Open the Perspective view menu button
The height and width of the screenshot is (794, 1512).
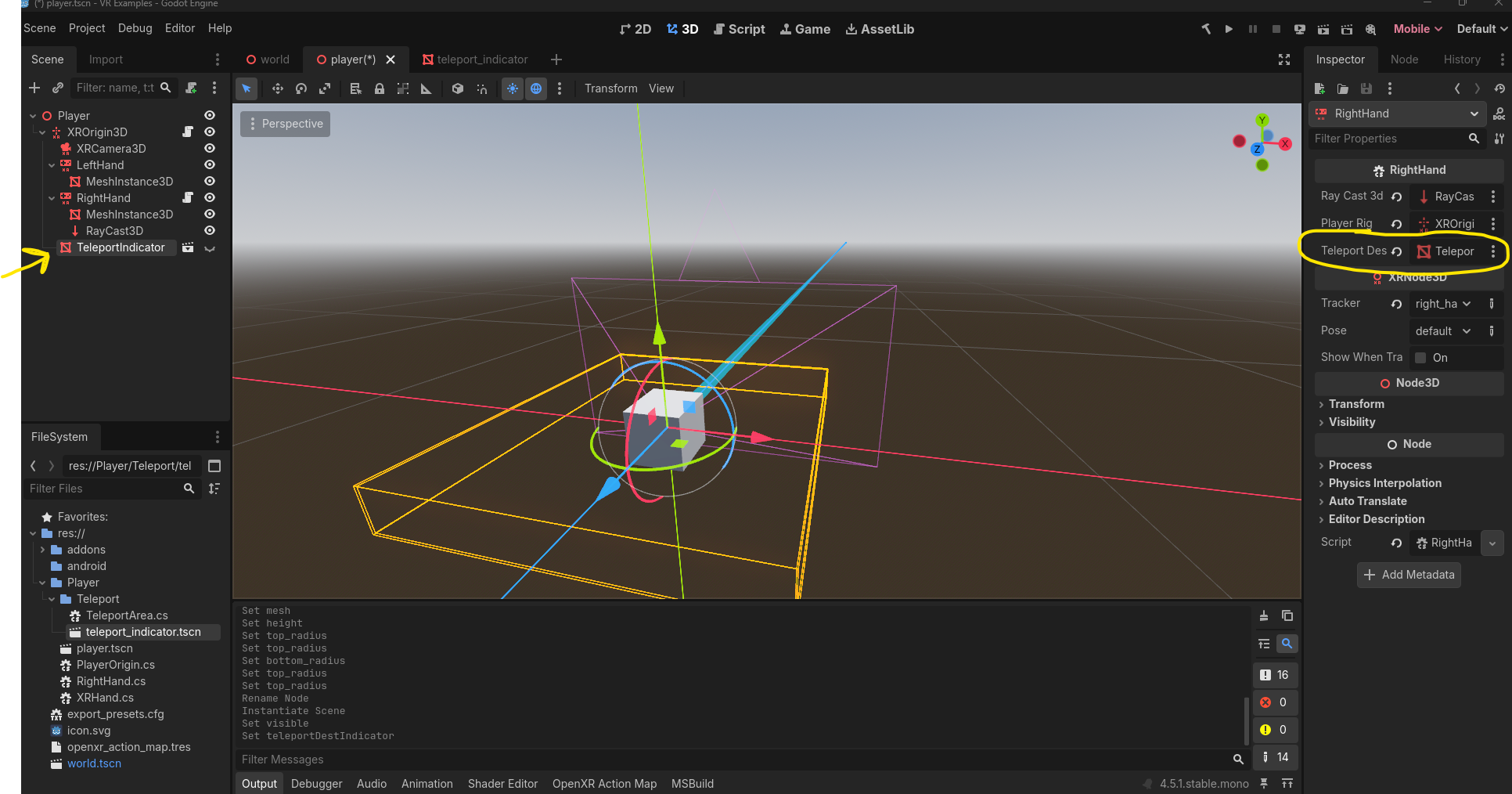(285, 124)
